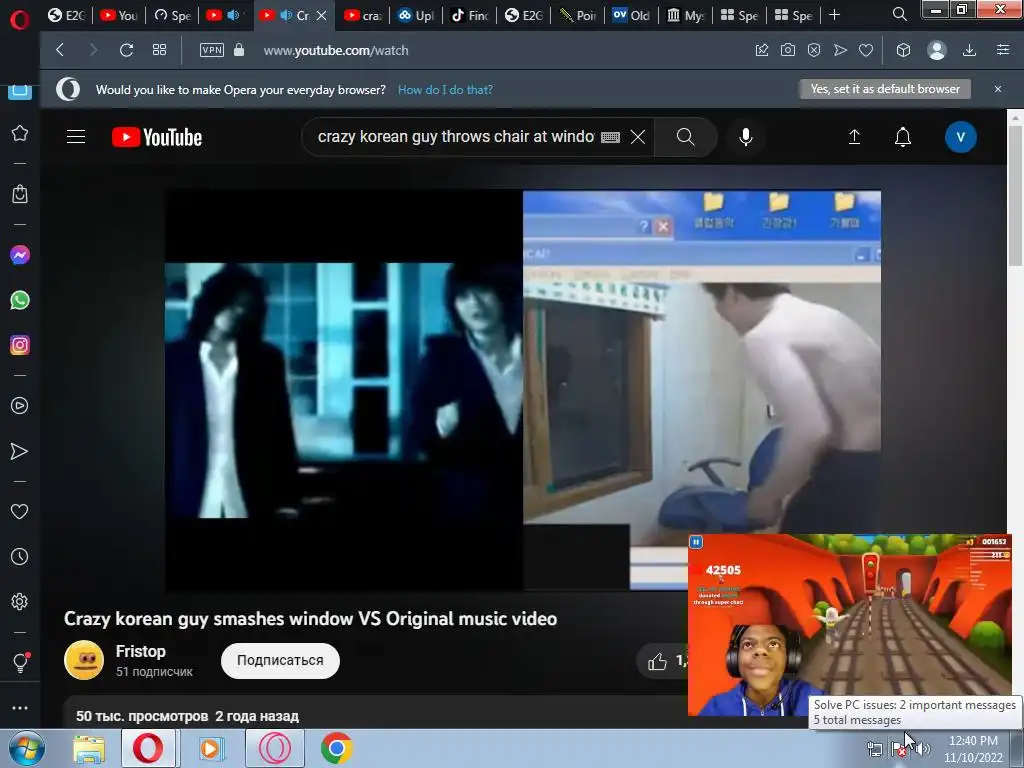Viewport: 1024px width, 768px height.
Task: Open WhatsApp in the Opera sidebar
Action: 20,300
